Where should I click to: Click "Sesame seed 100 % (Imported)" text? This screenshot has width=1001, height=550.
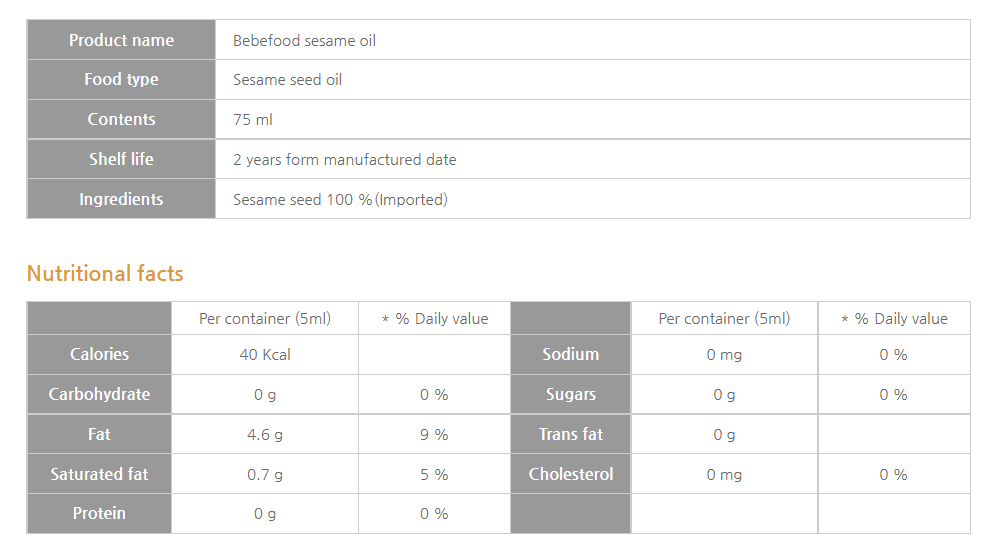pos(340,200)
